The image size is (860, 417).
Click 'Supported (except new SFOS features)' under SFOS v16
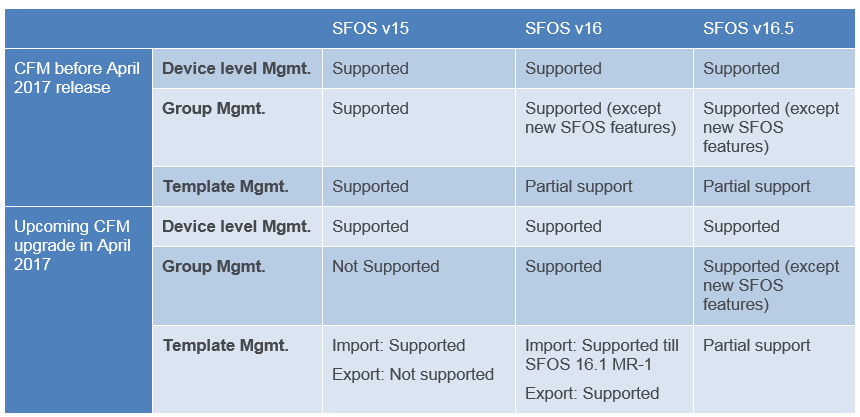click(600, 118)
